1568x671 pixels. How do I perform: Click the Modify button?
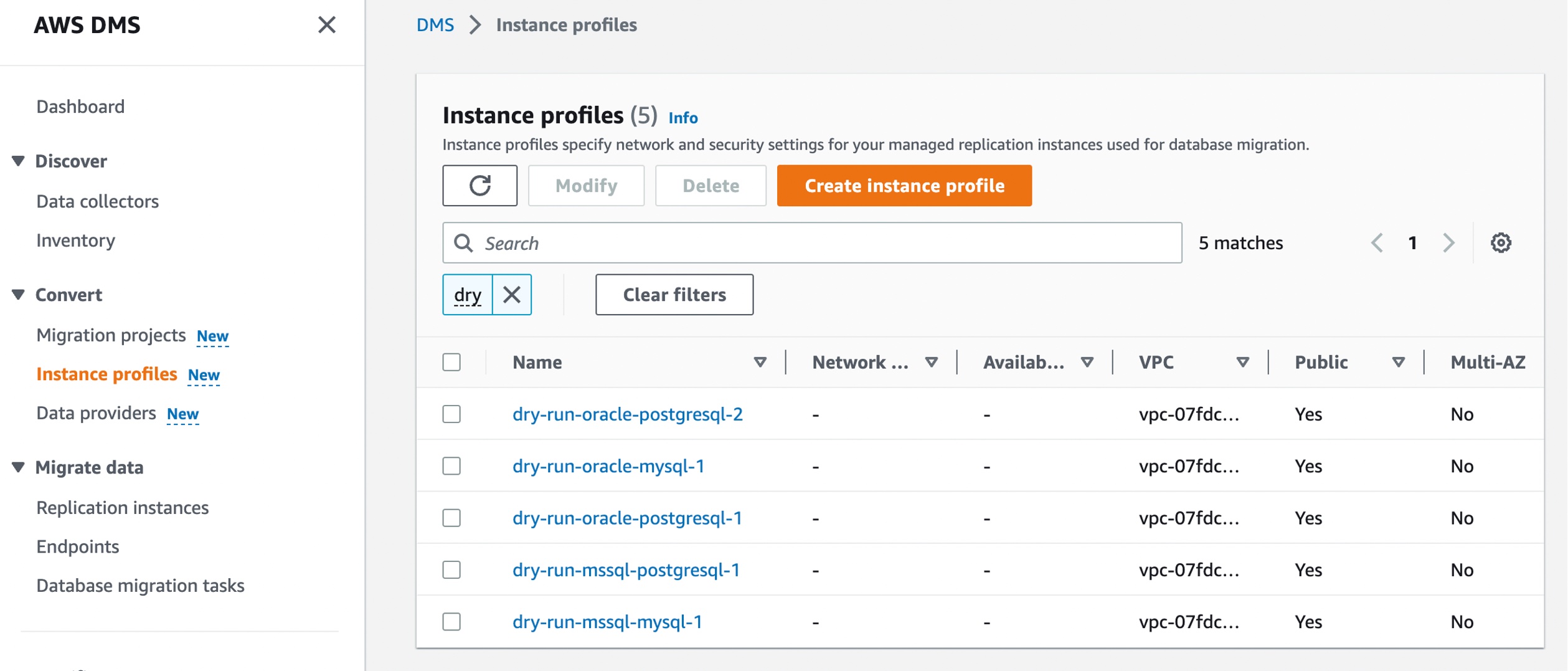point(586,186)
